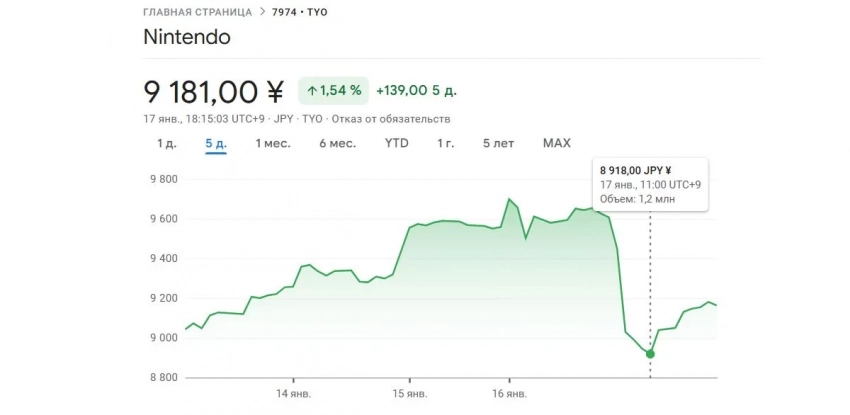Click the green data point on chart
850x415 pixels.
(x=650, y=353)
